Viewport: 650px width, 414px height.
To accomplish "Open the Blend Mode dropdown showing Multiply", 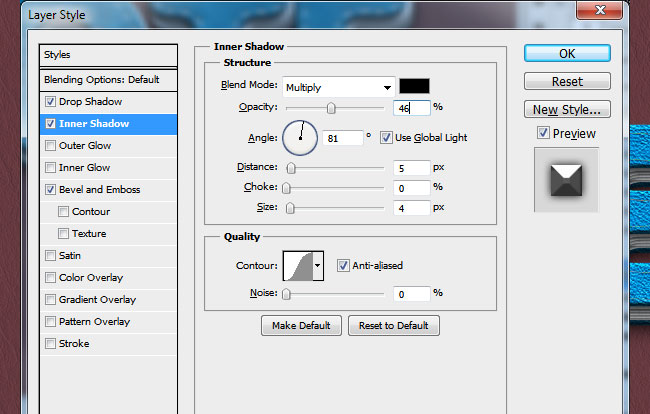I will 338,87.
